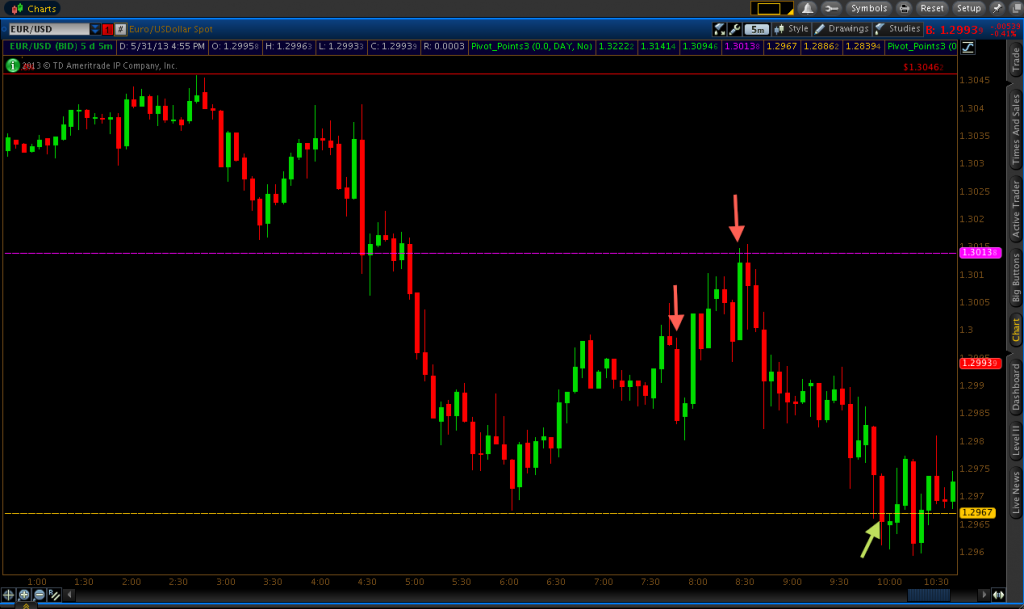Click the D: 5/31/13 4:55 PM date cell
The height and width of the screenshot is (609, 1024).
162,46
